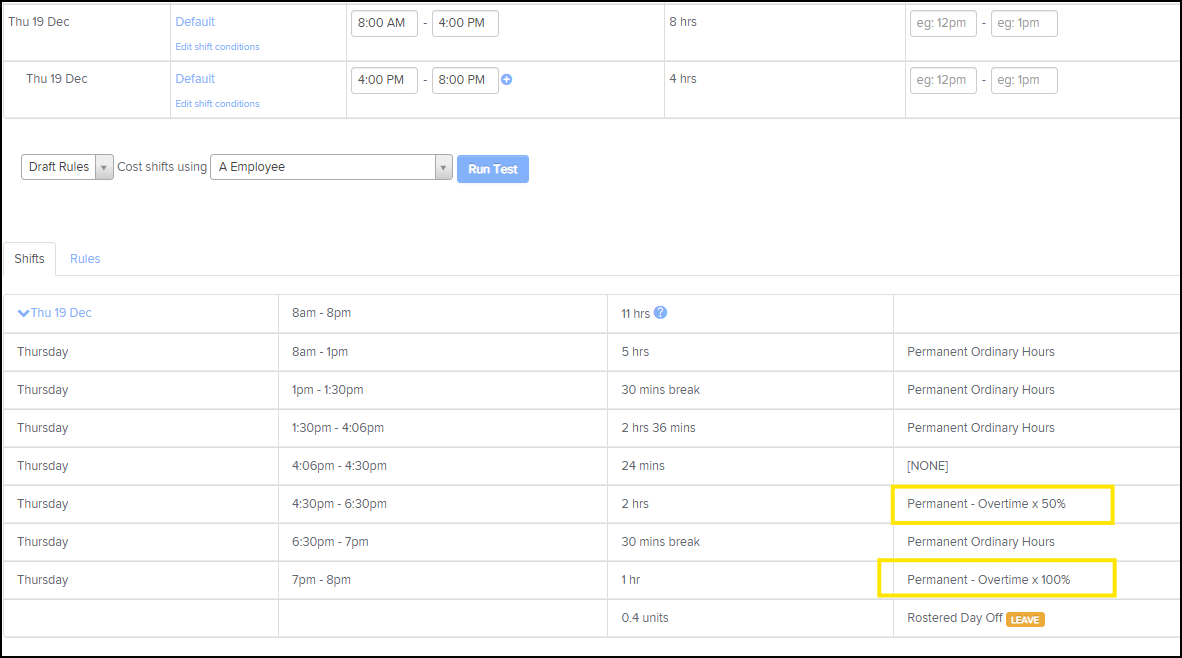
Task: Select the Shifts tab
Action: (x=30, y=259)
